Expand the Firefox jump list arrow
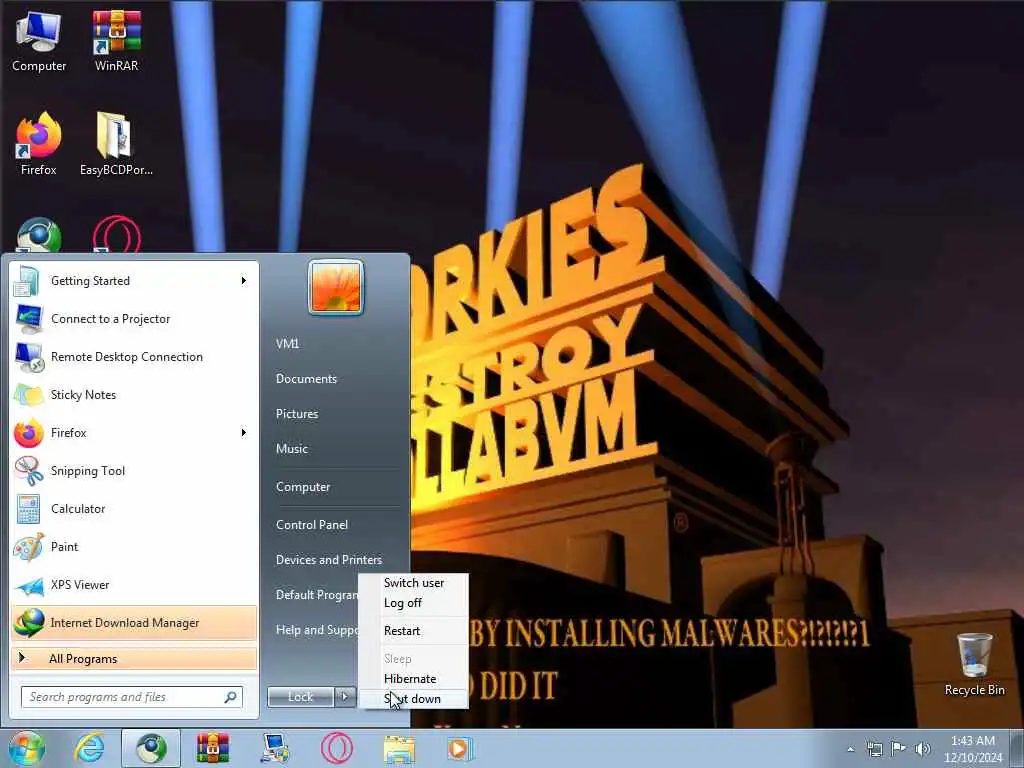Image resolution: width=1024 pixels, height=768 pixels. point(244,432)
